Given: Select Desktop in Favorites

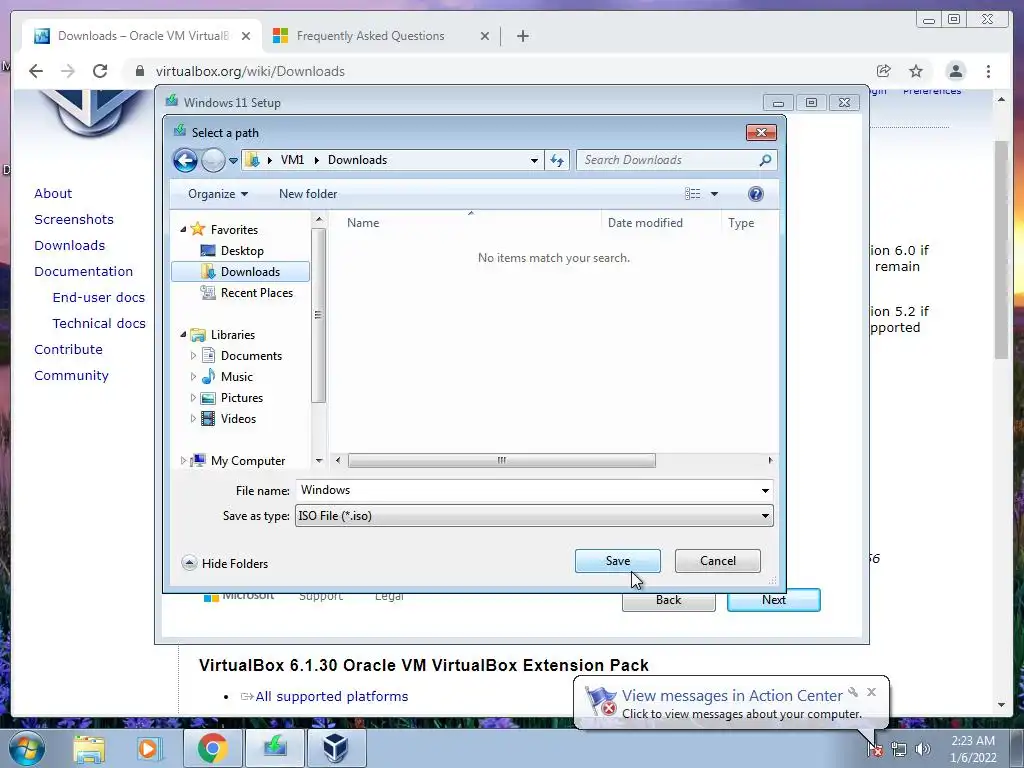Looking at the screenshot, I should [x=242, y=251].
